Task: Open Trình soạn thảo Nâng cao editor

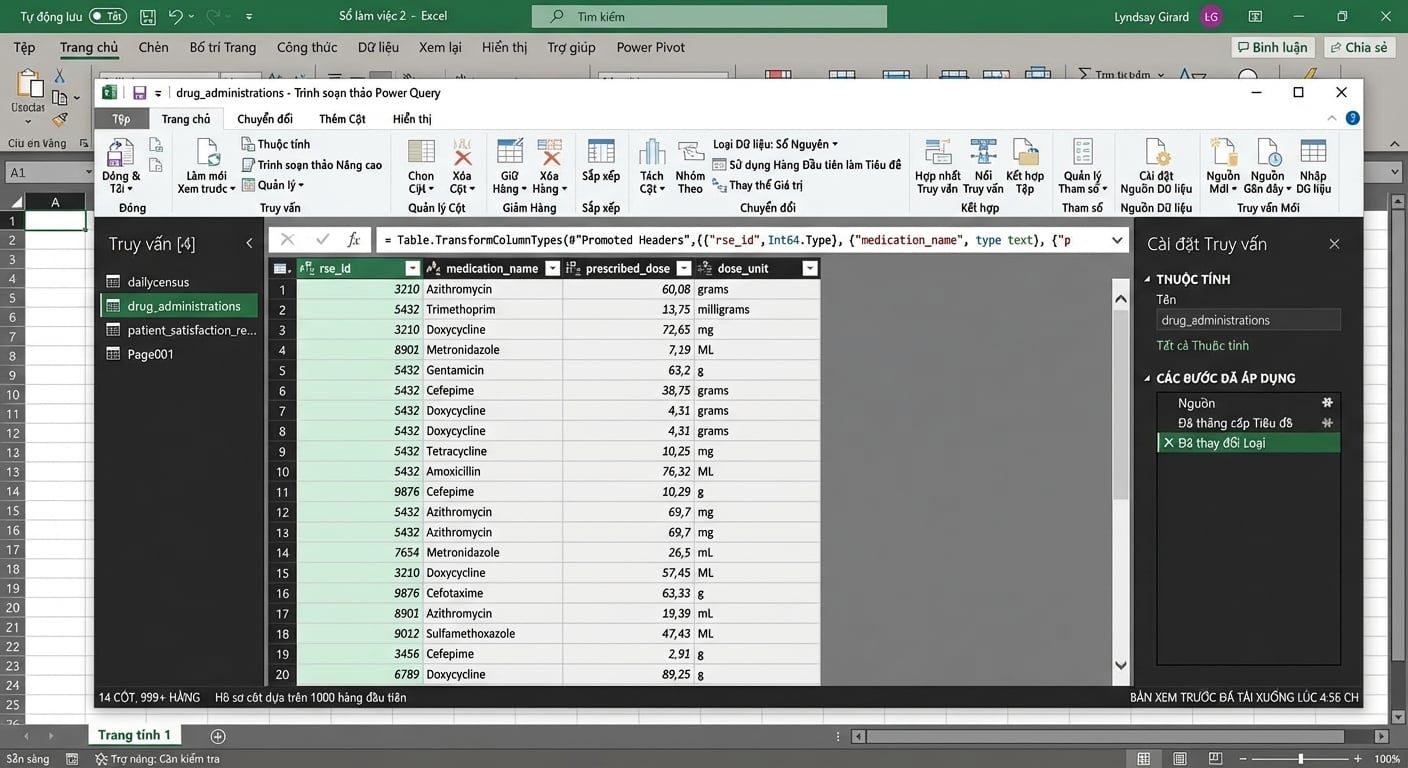Action: coord(312,165)
